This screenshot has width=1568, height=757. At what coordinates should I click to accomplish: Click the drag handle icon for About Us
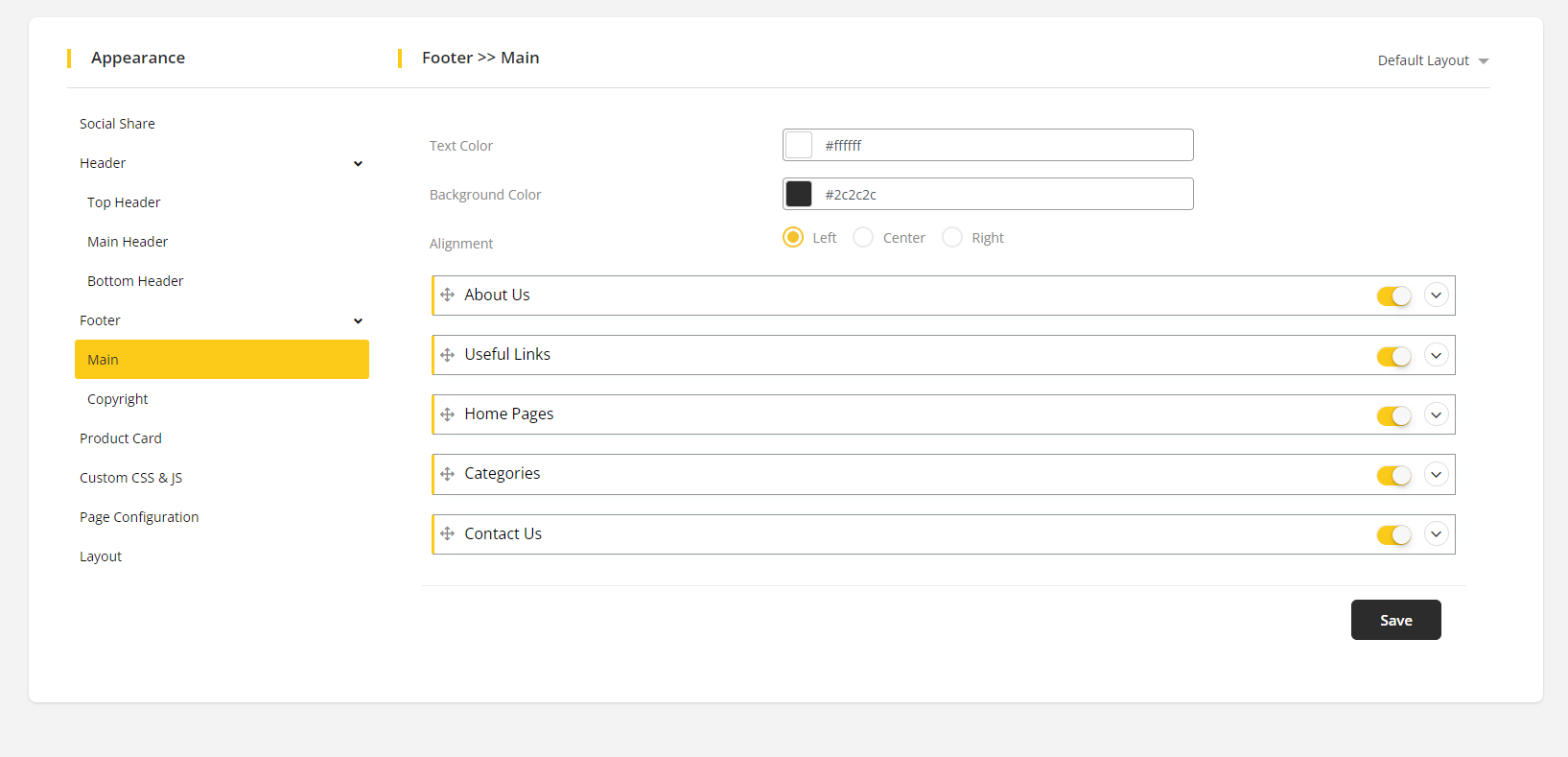pos(447,295)
